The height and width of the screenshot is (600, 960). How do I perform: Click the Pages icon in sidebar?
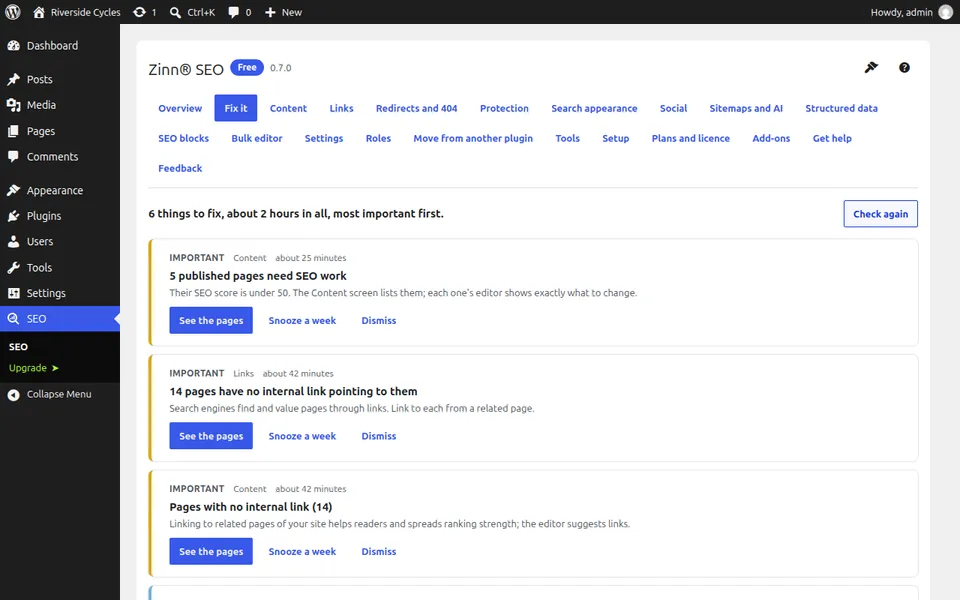coord(13,131)
